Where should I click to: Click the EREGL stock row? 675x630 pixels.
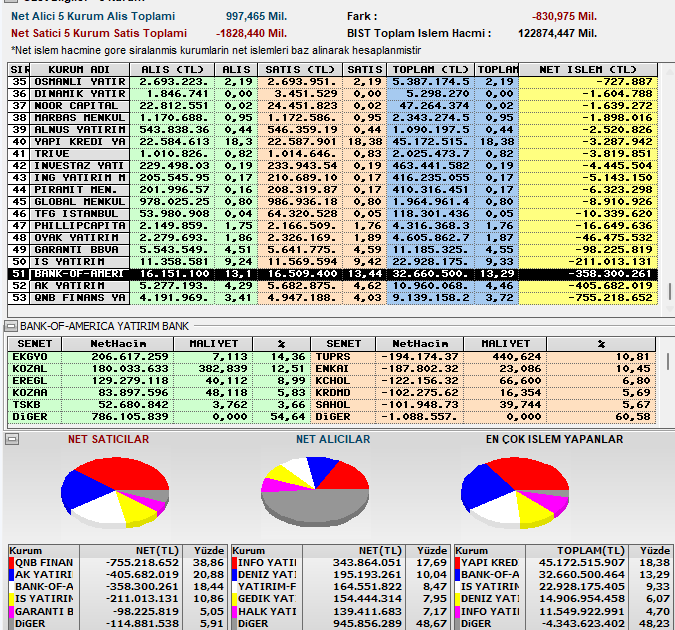point(159,381)
